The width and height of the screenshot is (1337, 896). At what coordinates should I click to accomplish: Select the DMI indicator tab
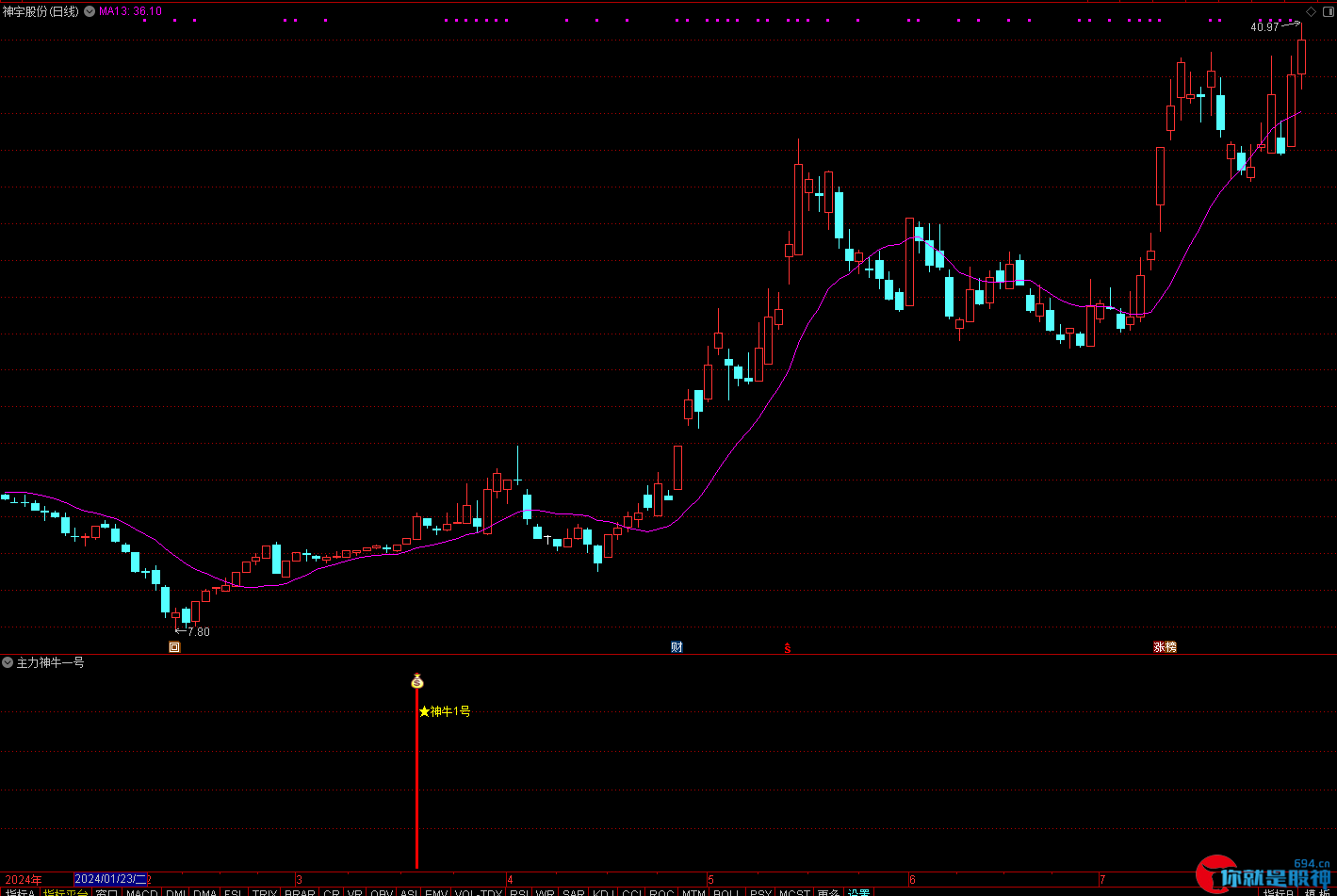[x=176, y=891]
